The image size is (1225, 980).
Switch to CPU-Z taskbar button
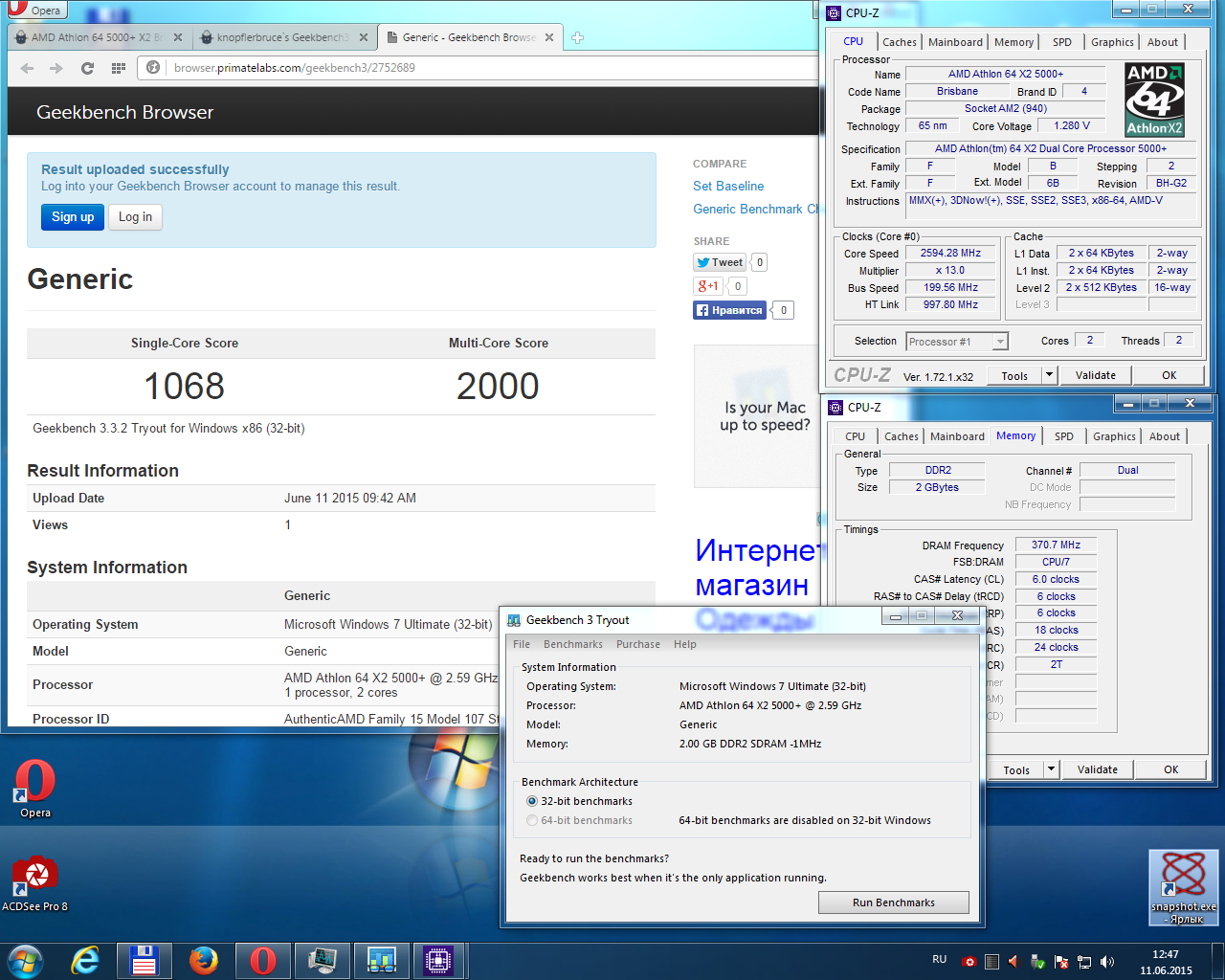(438, 960)
